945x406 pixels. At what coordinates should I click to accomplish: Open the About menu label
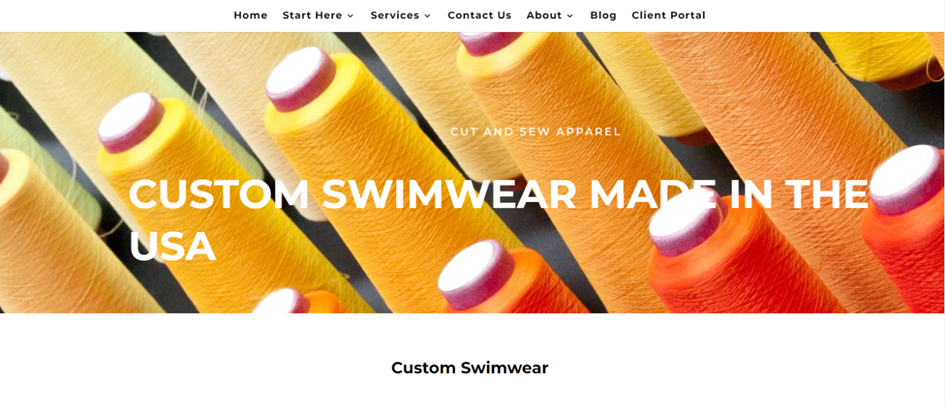click(544, 16)
